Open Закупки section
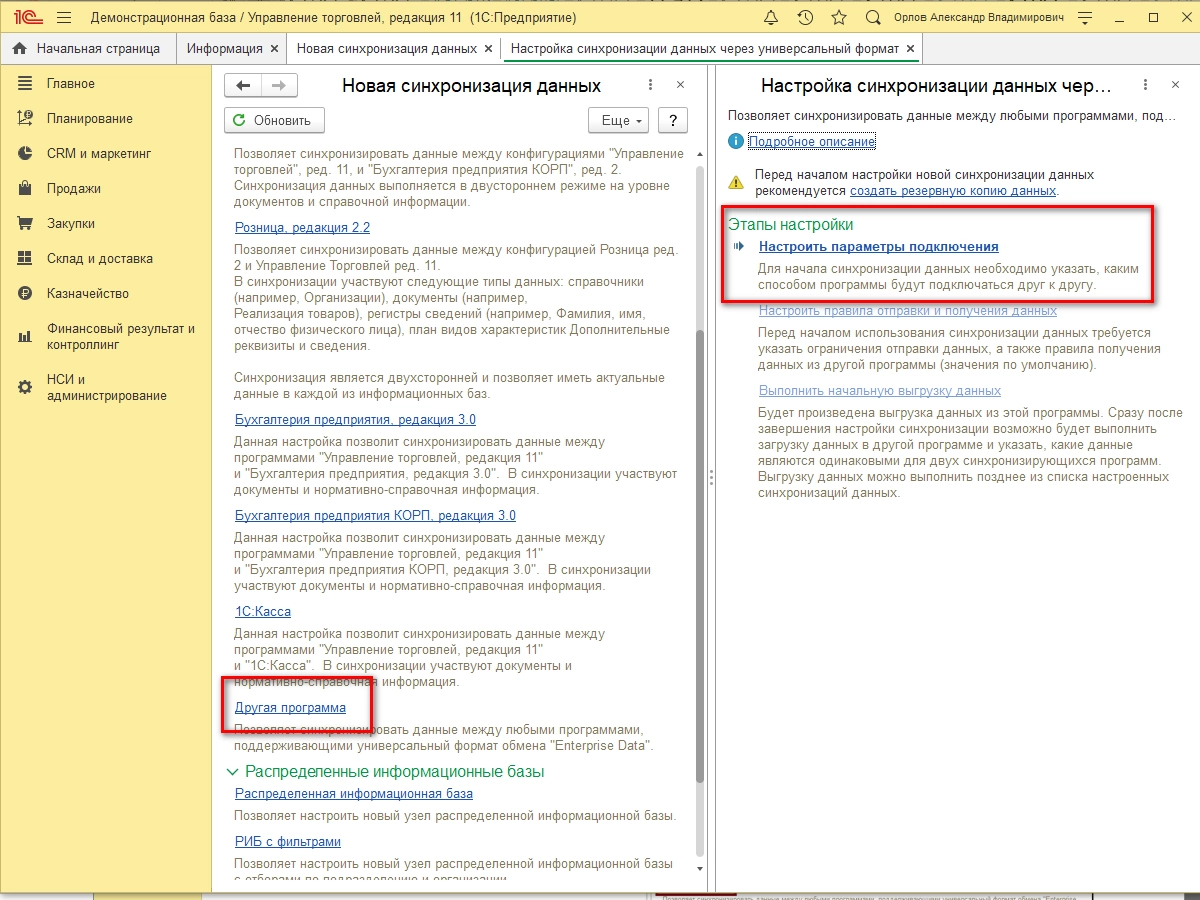 point(71,223)
